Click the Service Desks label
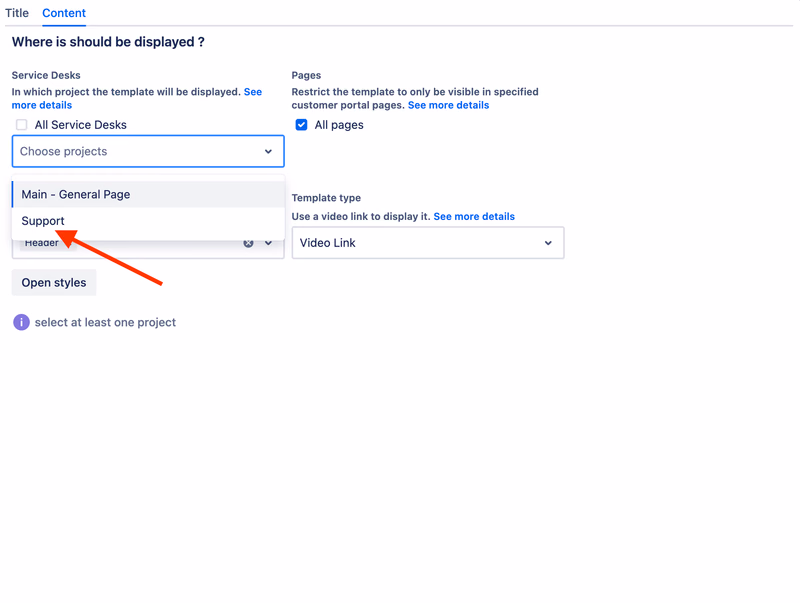 46,75
